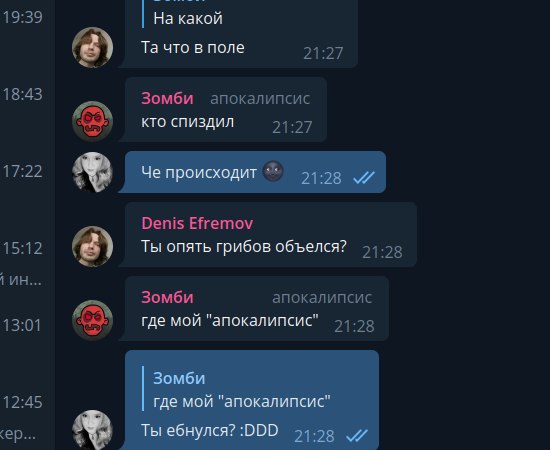Image resolution: width=550 pixels, height=450 pixels.
Task: Click 21:28 timestamp on "Ты опять грибов объелся?"
Action: point(382,252)
